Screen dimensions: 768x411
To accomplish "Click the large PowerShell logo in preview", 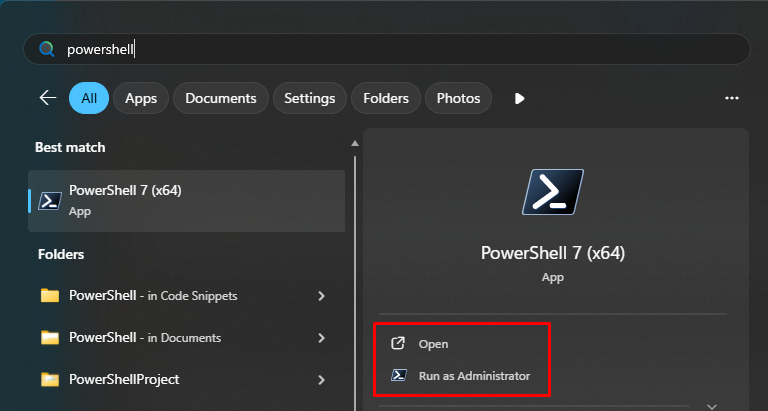I will (553, 192).
